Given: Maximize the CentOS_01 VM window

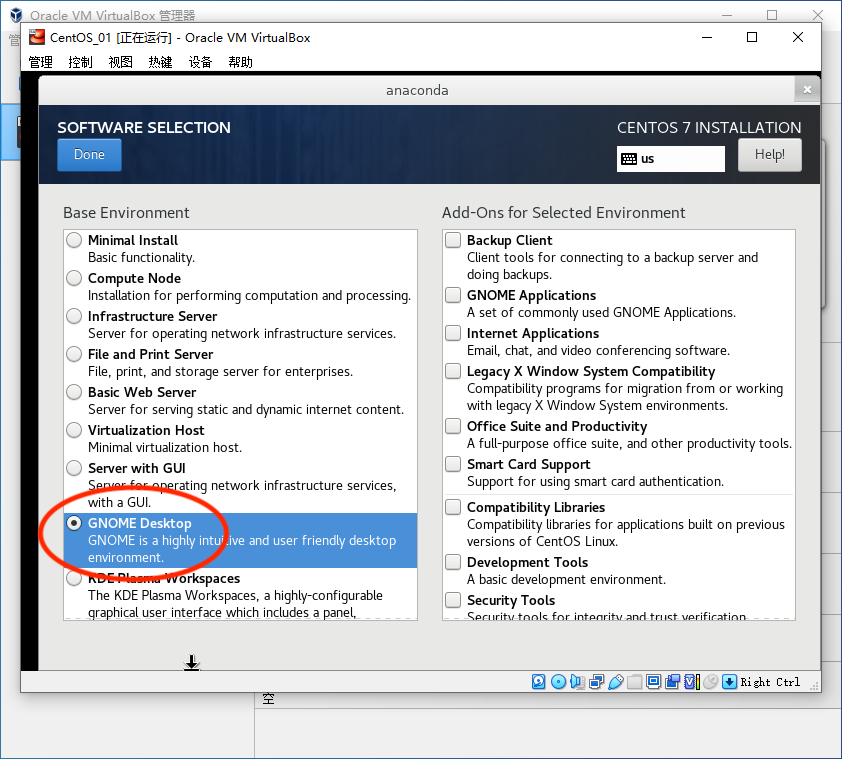Looking at the screenshot, I should (752, 37).
